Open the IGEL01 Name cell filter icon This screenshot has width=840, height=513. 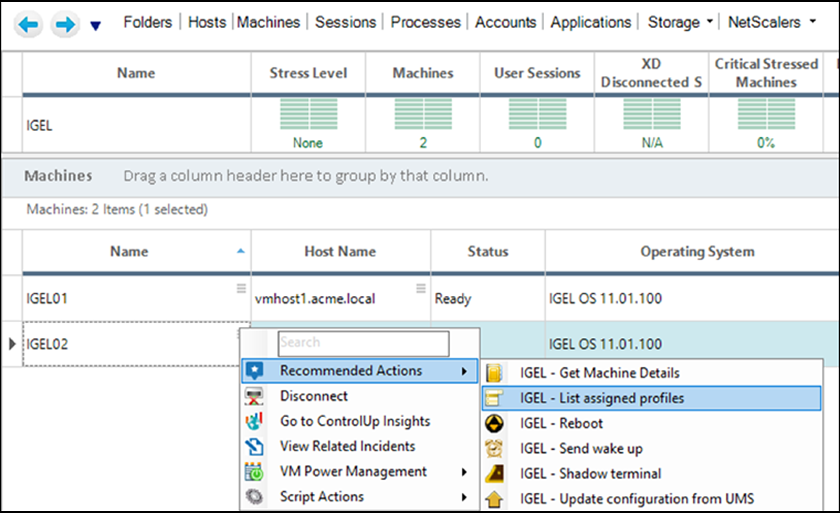[241, 288]
